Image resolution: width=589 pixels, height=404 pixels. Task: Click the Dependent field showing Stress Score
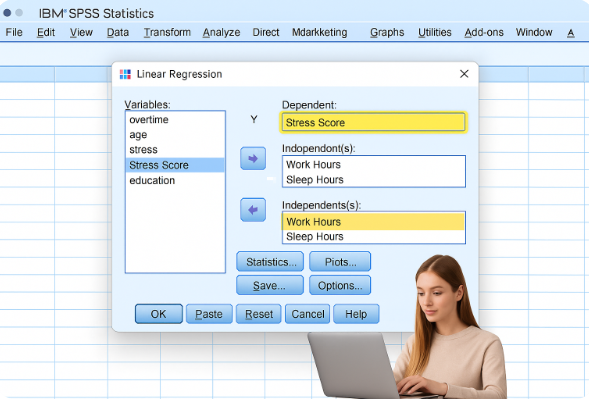[373, 122]
